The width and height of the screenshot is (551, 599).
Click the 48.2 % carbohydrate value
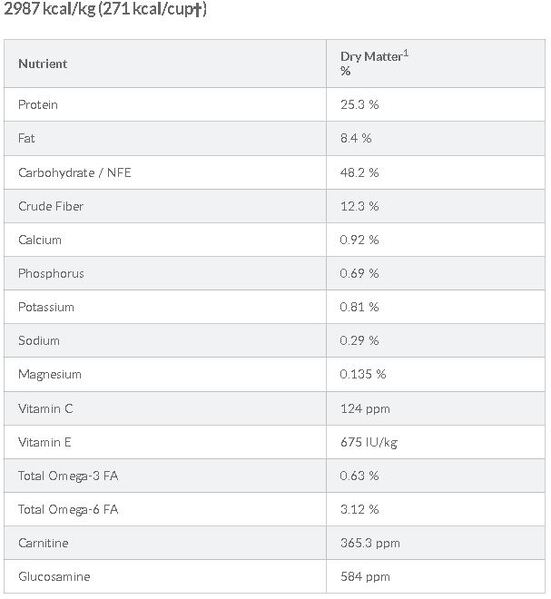click(360, 173)
